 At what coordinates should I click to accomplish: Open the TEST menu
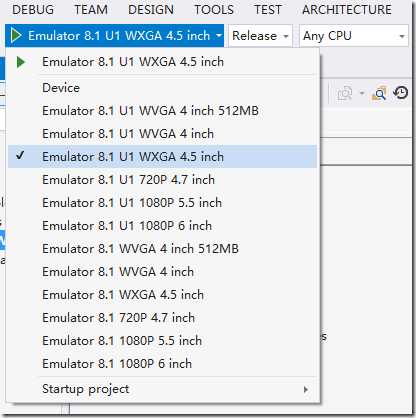268,10
